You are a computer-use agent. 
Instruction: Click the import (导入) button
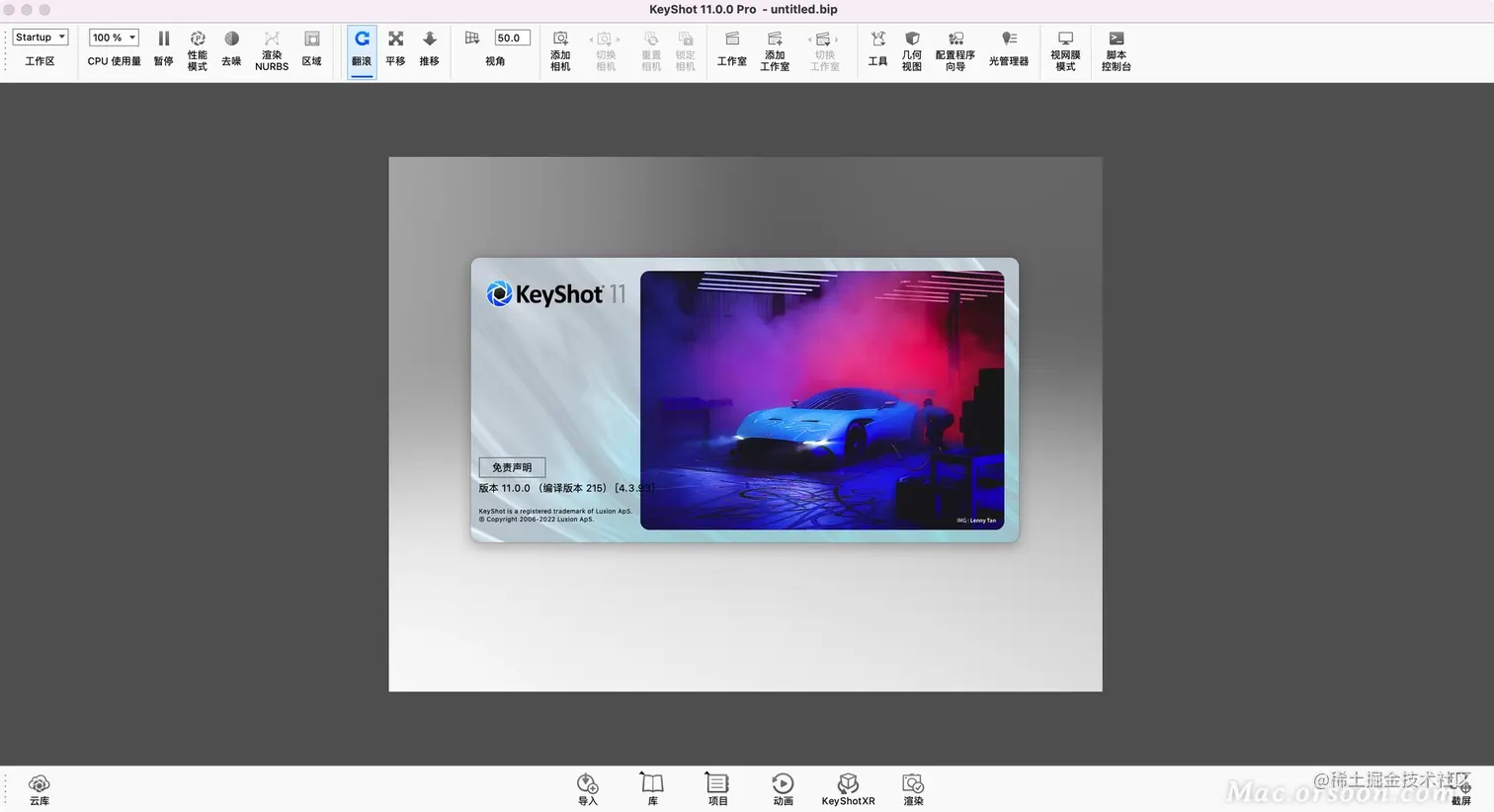(588, 790)
